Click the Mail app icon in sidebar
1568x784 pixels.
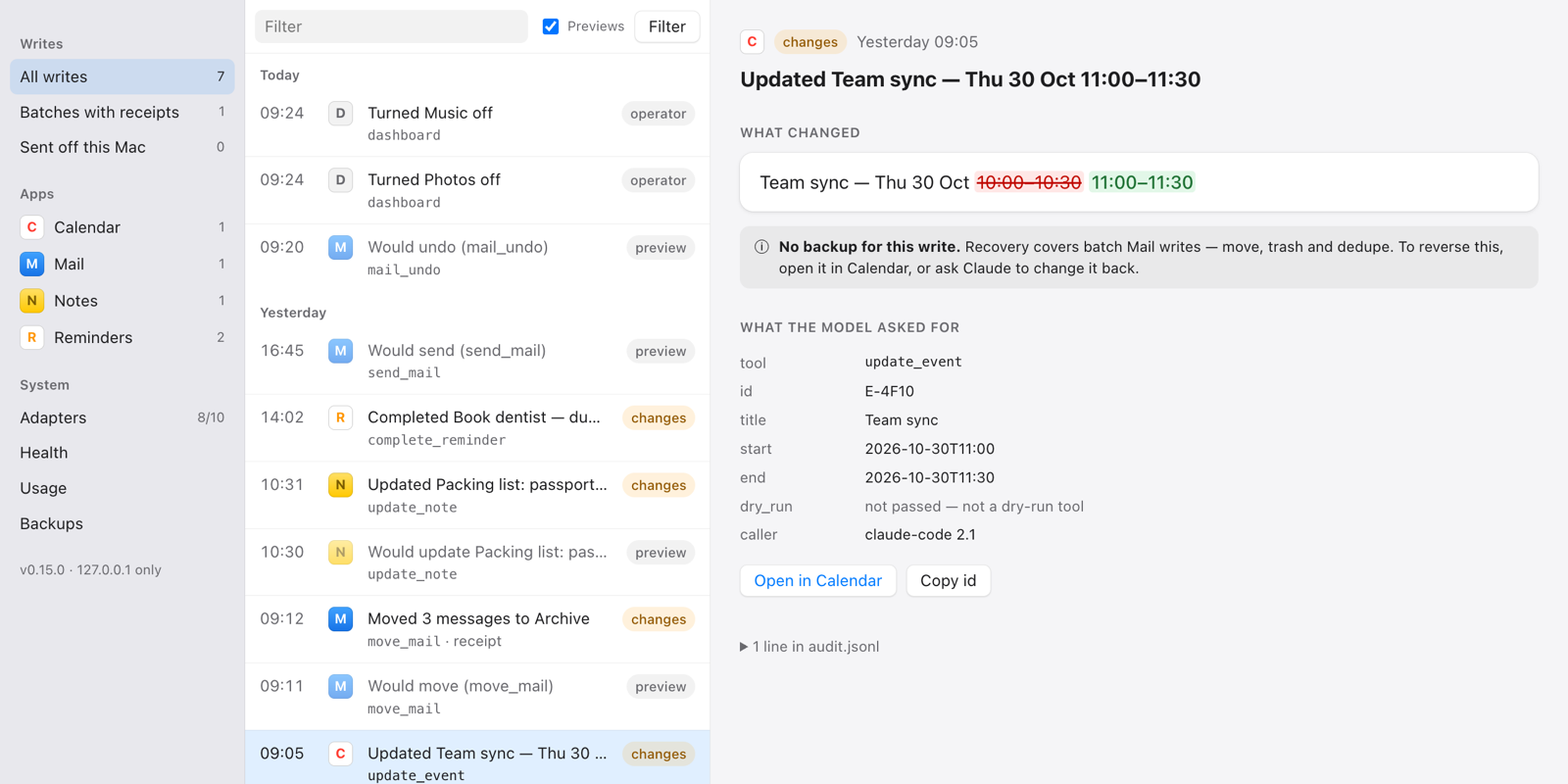(31, 264)
